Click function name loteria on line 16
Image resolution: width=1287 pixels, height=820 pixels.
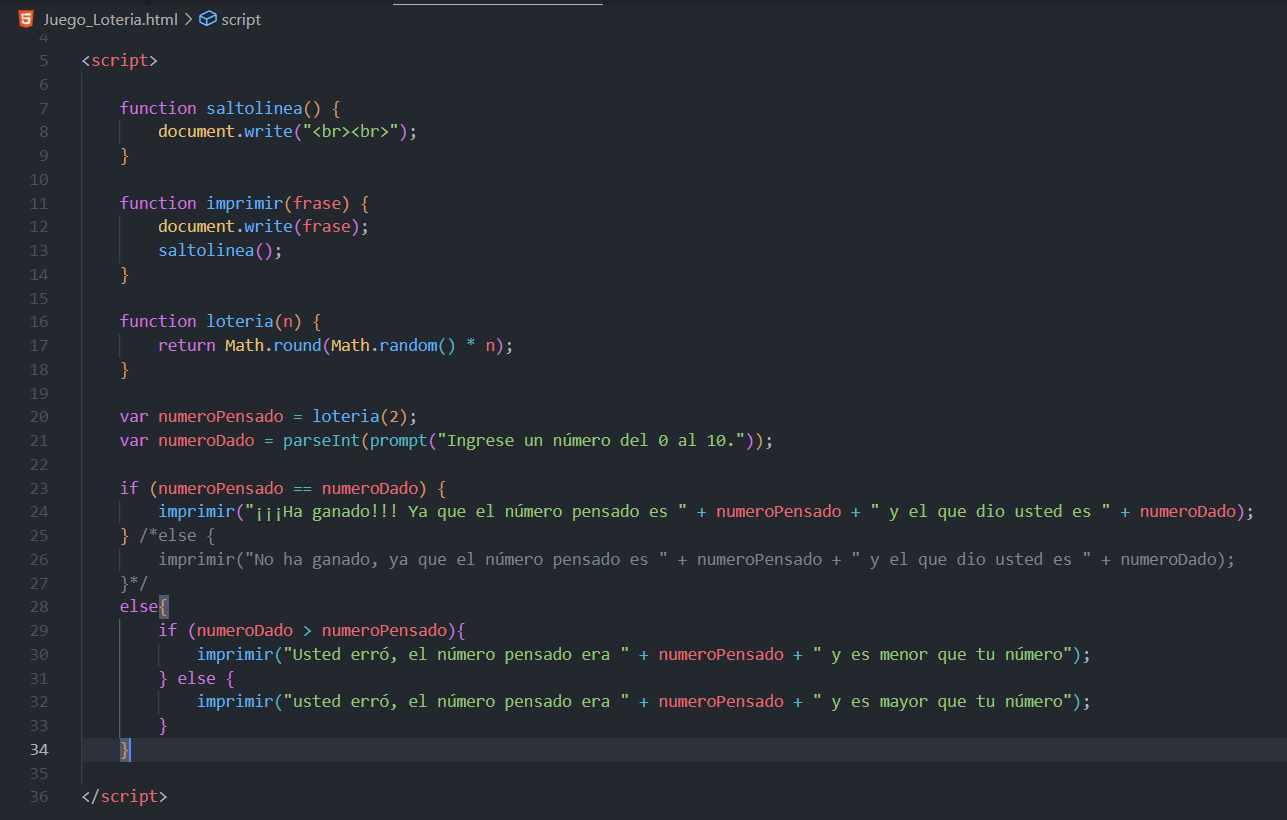(x=240, y=321)
